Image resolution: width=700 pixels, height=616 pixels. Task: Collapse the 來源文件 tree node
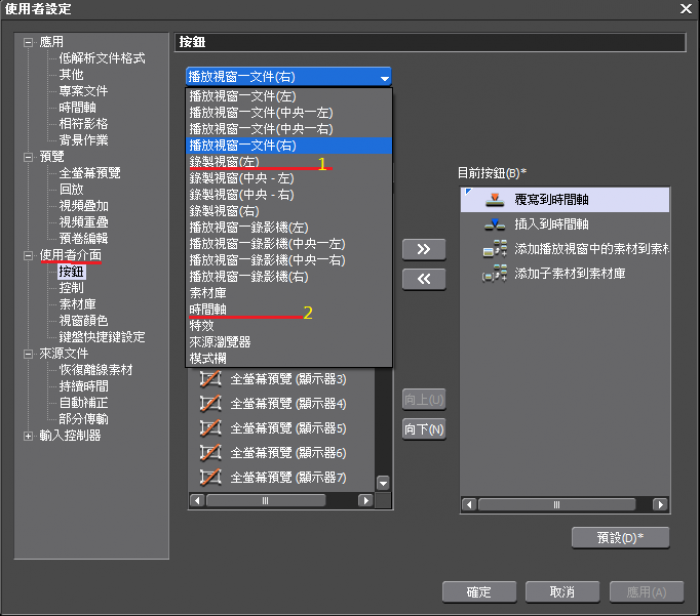coord(28,353)
